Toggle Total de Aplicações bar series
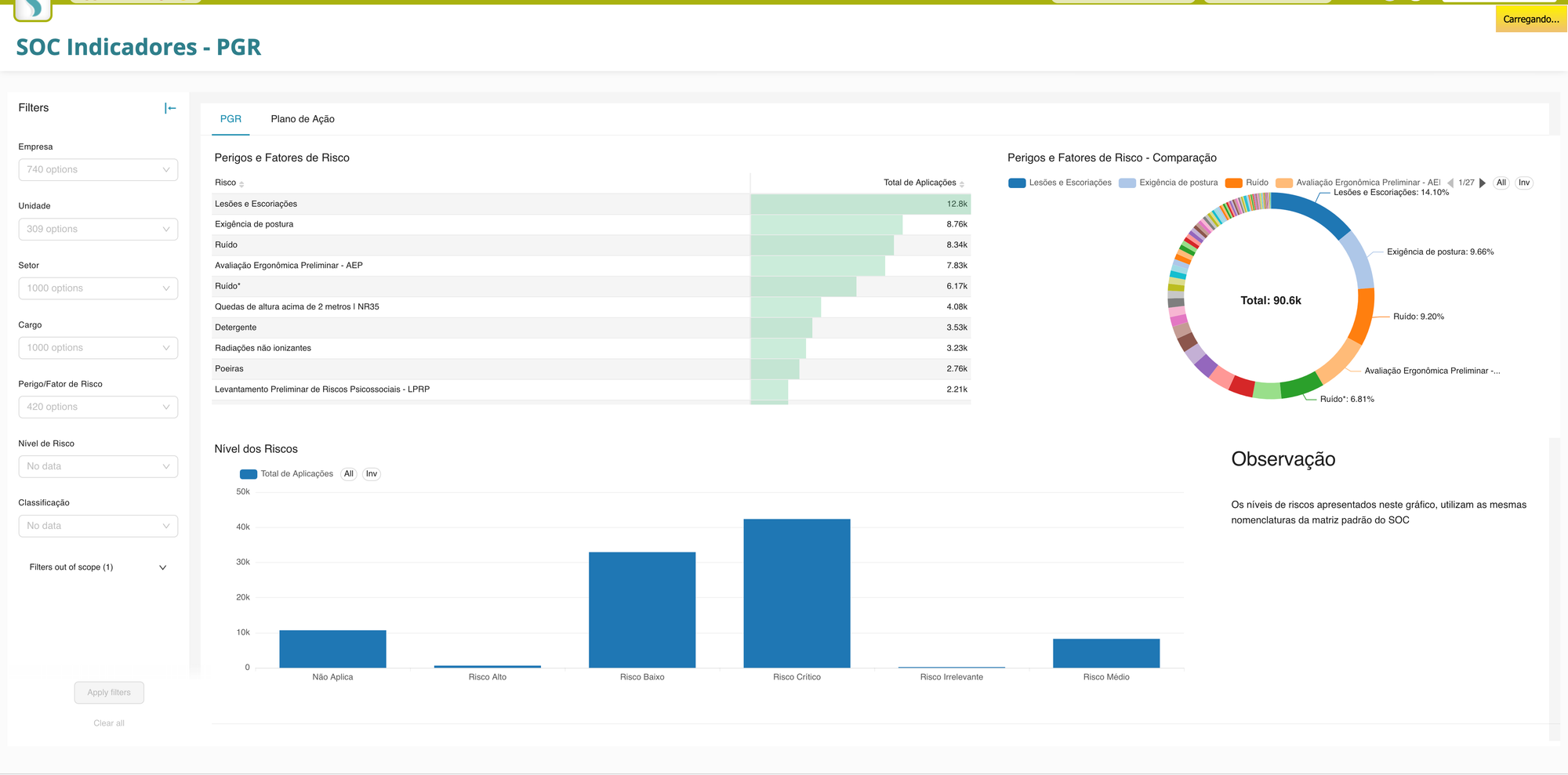The height and width of the screenshot is (775, 1568). coord(287,474)
